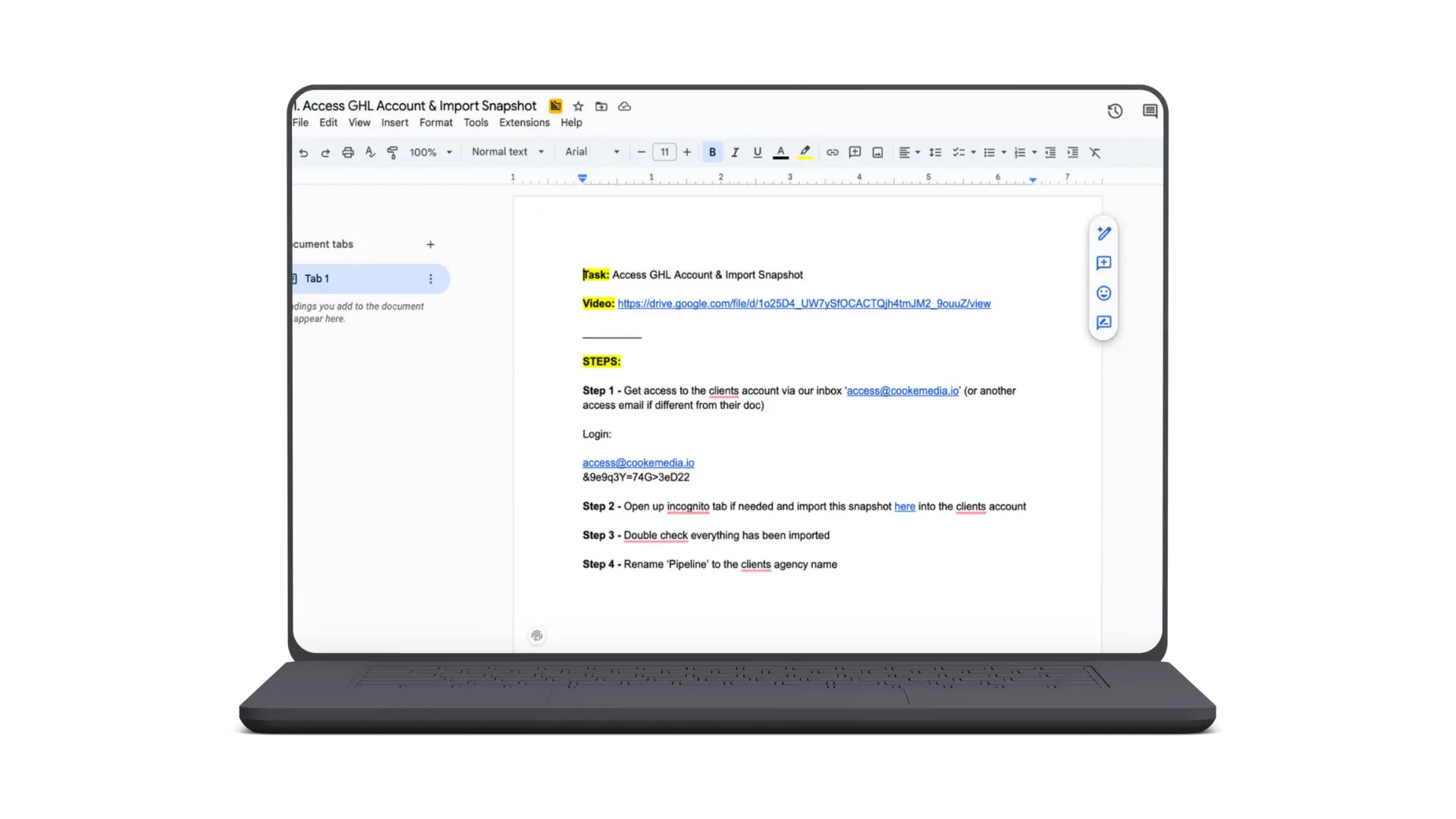Viewport: 1456px width, 819px height.
Task: Open the Normal text style dropdown
Action: coord(507,152)
